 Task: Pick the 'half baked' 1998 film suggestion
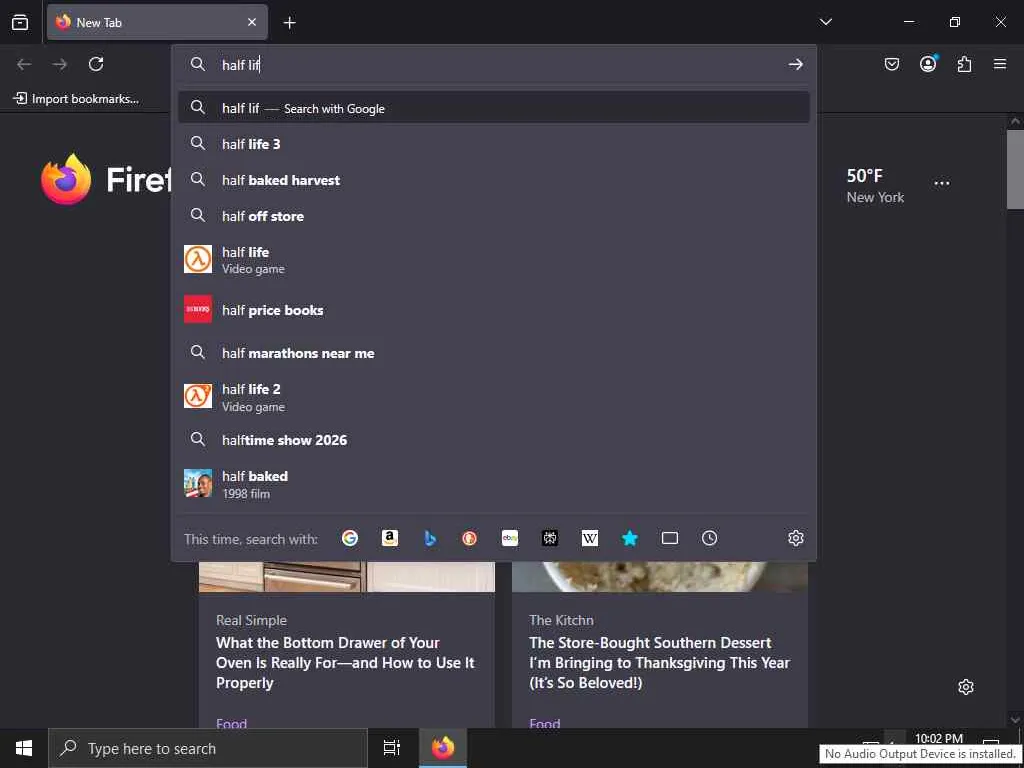[x=494, y=484]
